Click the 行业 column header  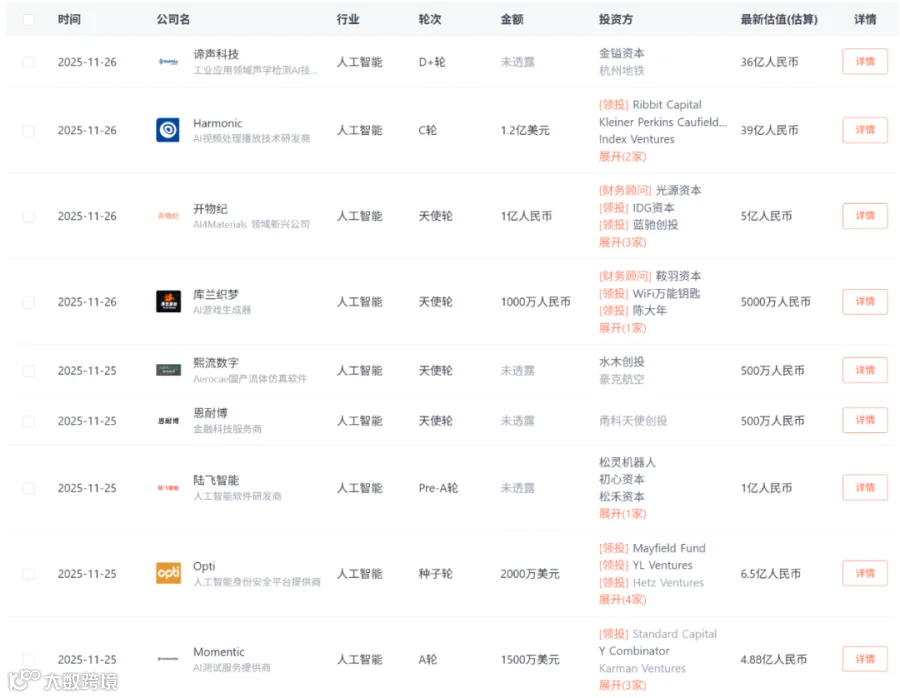click(x=348, y=20)
